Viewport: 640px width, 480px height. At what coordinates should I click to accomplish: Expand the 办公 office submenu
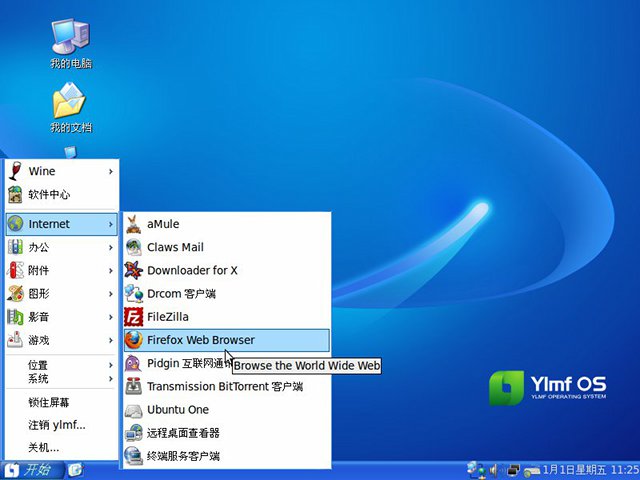[x=62, y=247]
